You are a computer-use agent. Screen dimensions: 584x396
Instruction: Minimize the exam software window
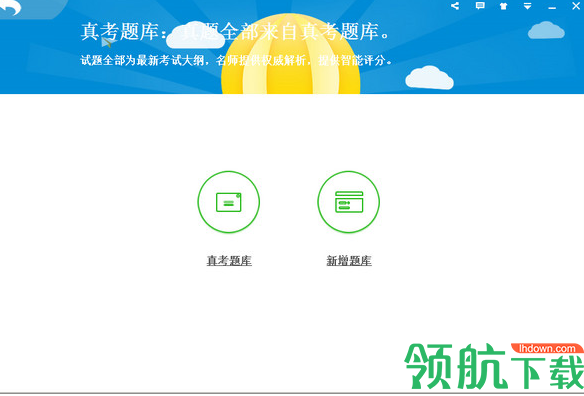pos(552,8)
